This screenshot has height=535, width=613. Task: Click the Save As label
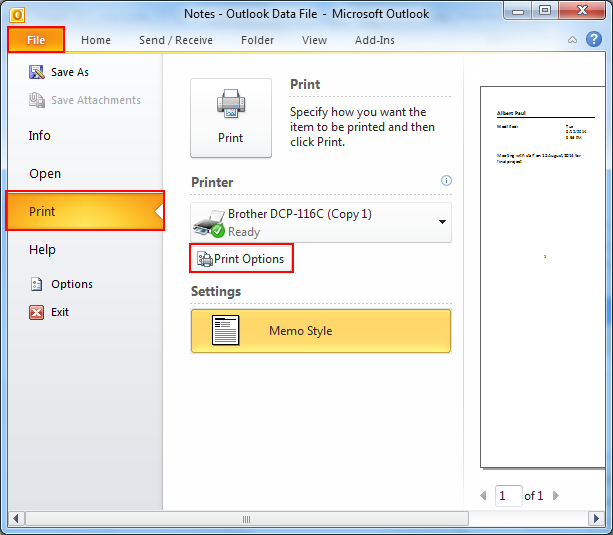70,72
